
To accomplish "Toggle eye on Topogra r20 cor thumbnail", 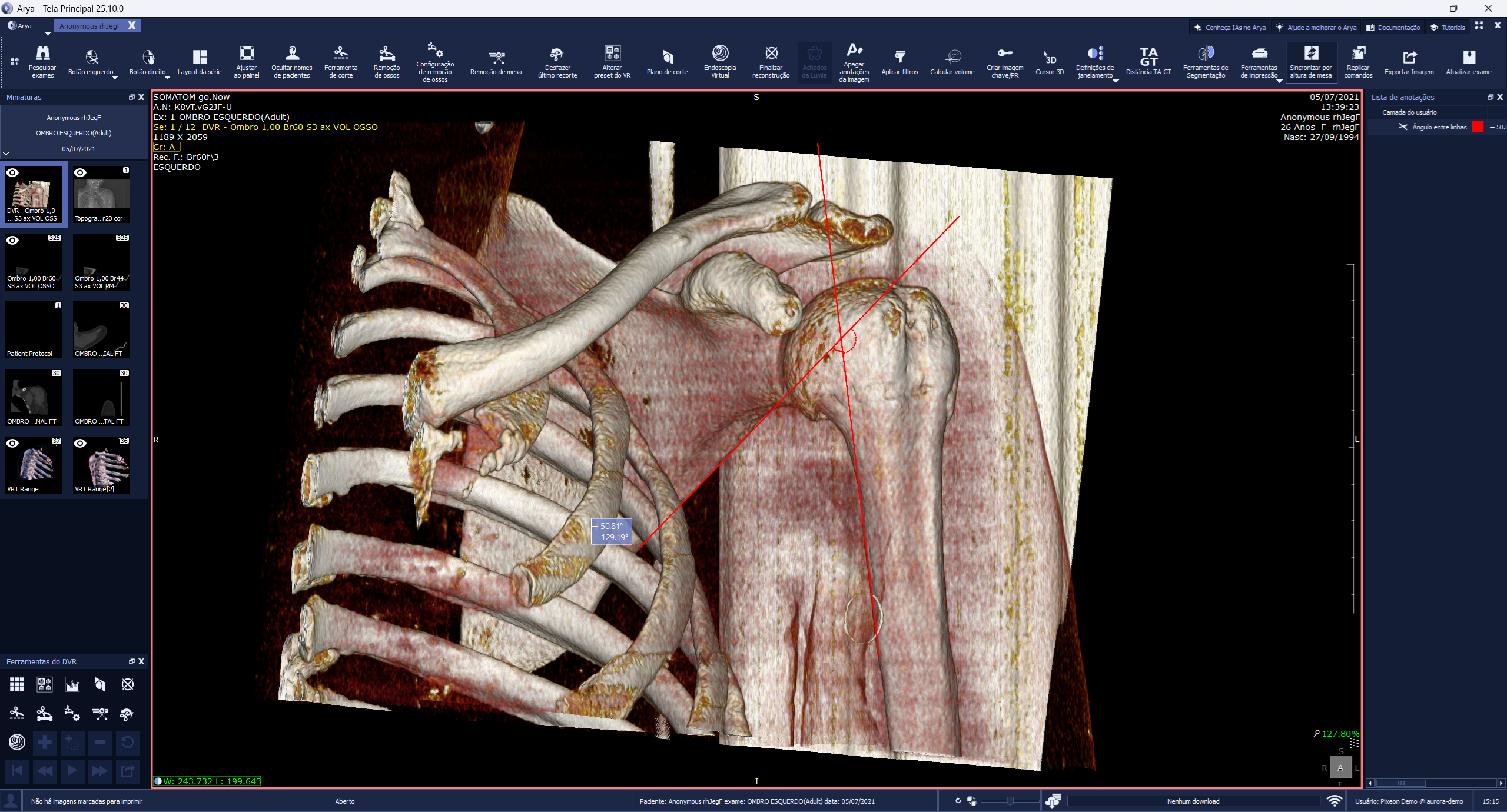I will coord(80,172).
